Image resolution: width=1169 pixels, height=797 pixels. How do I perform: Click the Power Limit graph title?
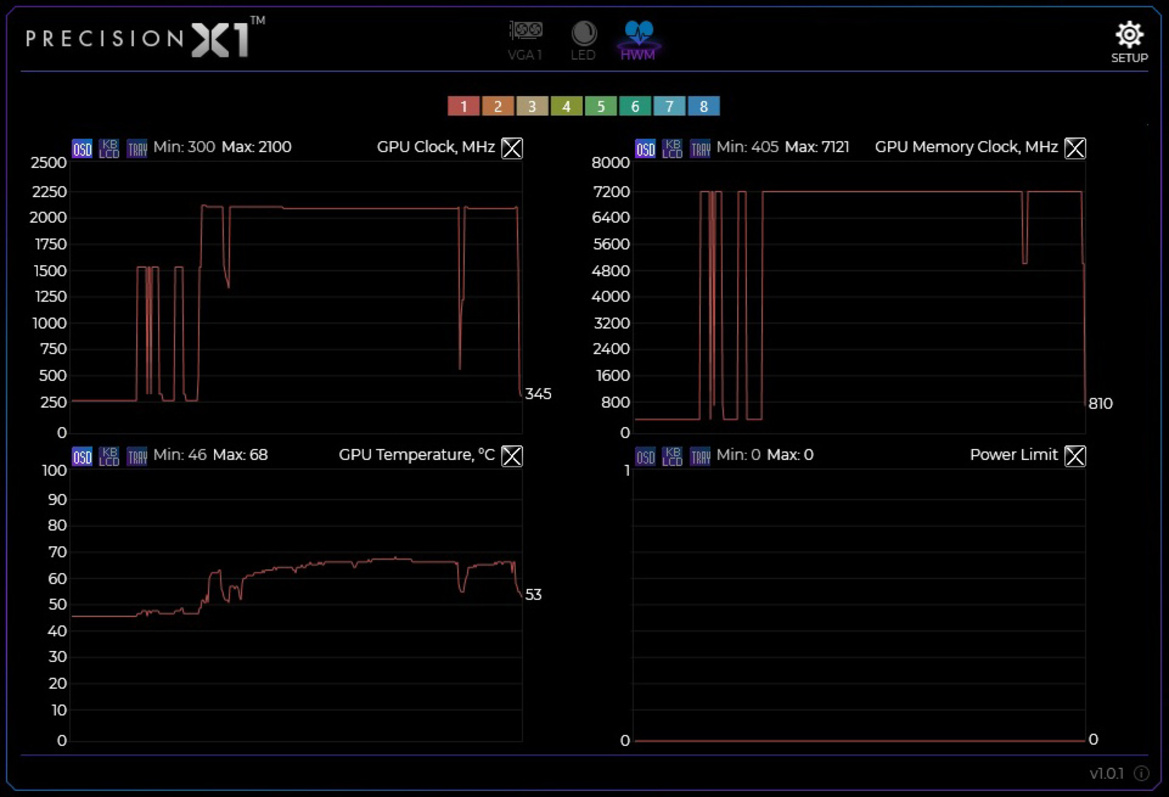1014,455
